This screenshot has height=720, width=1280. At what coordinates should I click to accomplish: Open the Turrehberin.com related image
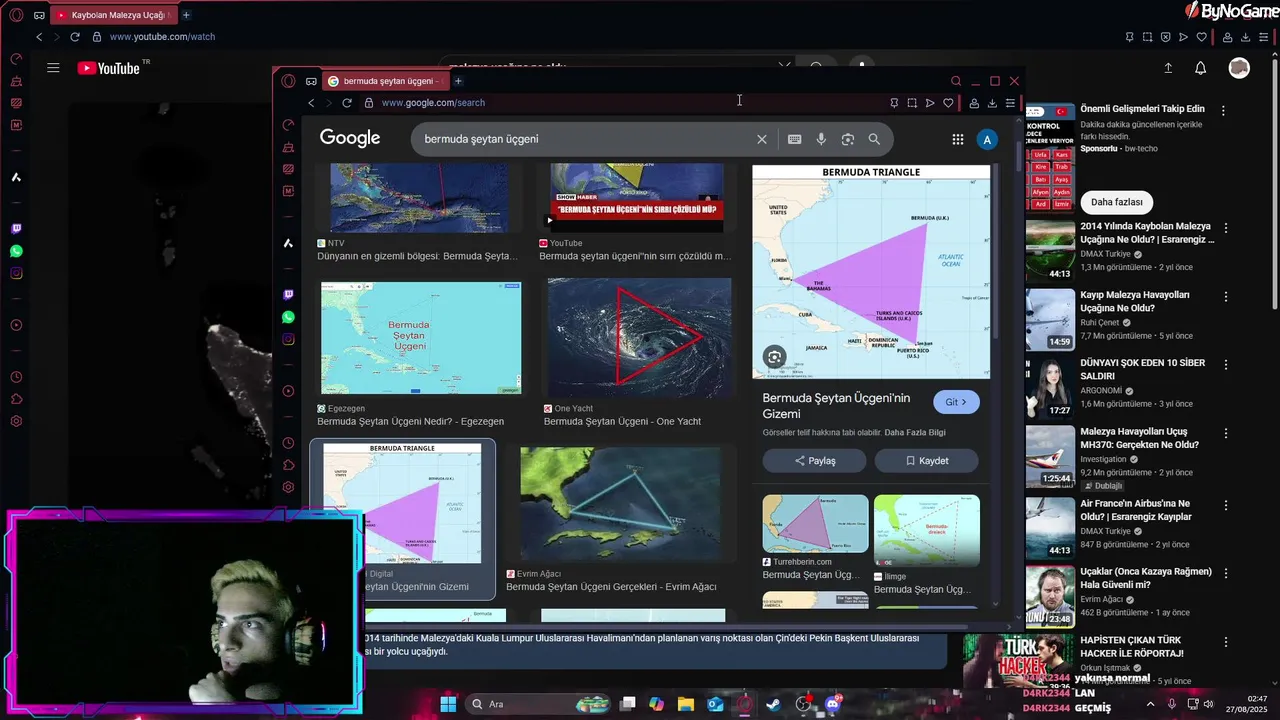pos(815,523)
